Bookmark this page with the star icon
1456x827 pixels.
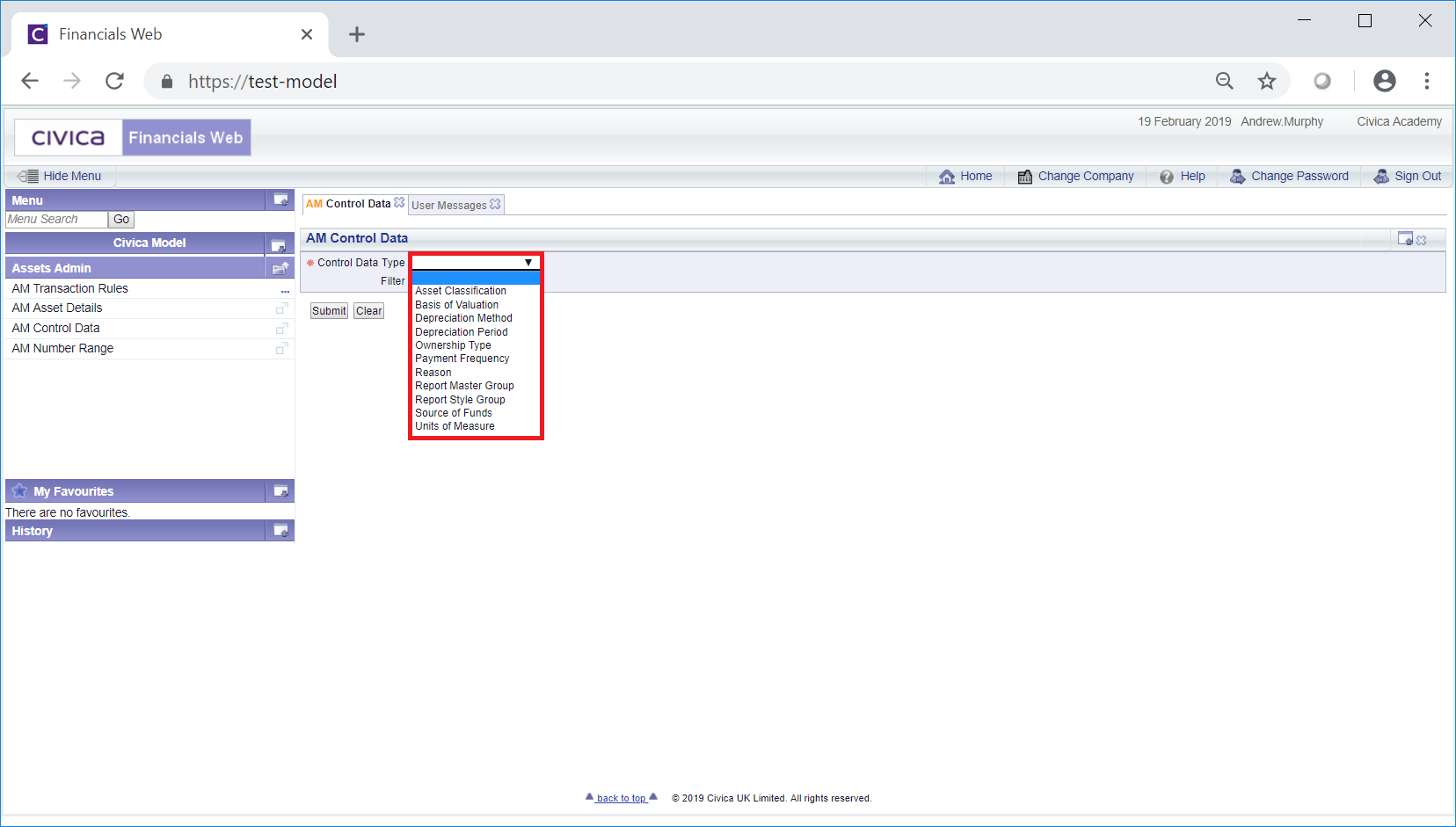[x=1266, y=81]
